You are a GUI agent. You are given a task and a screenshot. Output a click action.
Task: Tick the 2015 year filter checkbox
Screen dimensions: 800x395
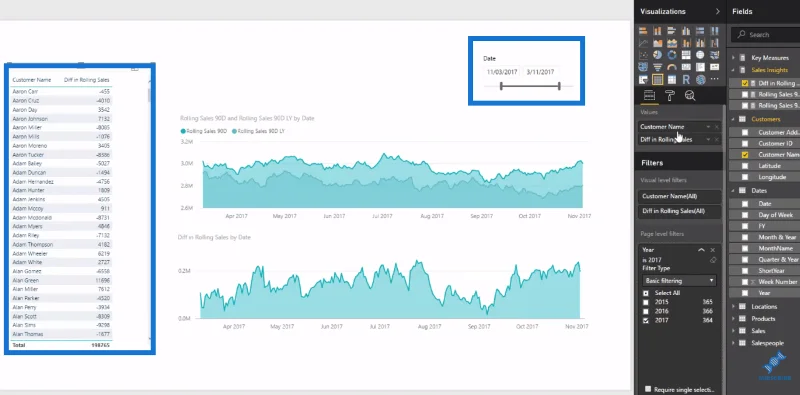tap(646, 302)
